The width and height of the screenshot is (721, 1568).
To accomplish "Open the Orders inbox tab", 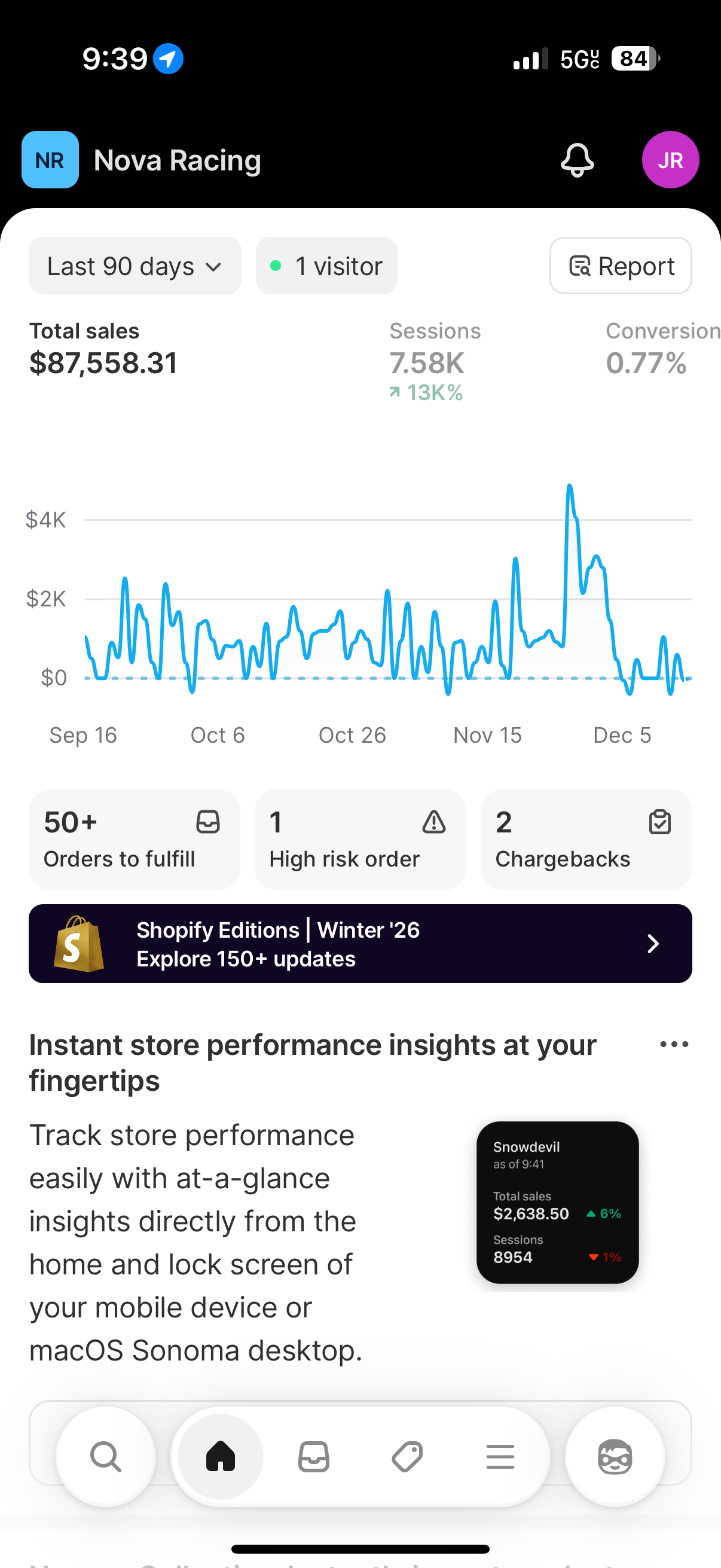I will coord(314,1457).
